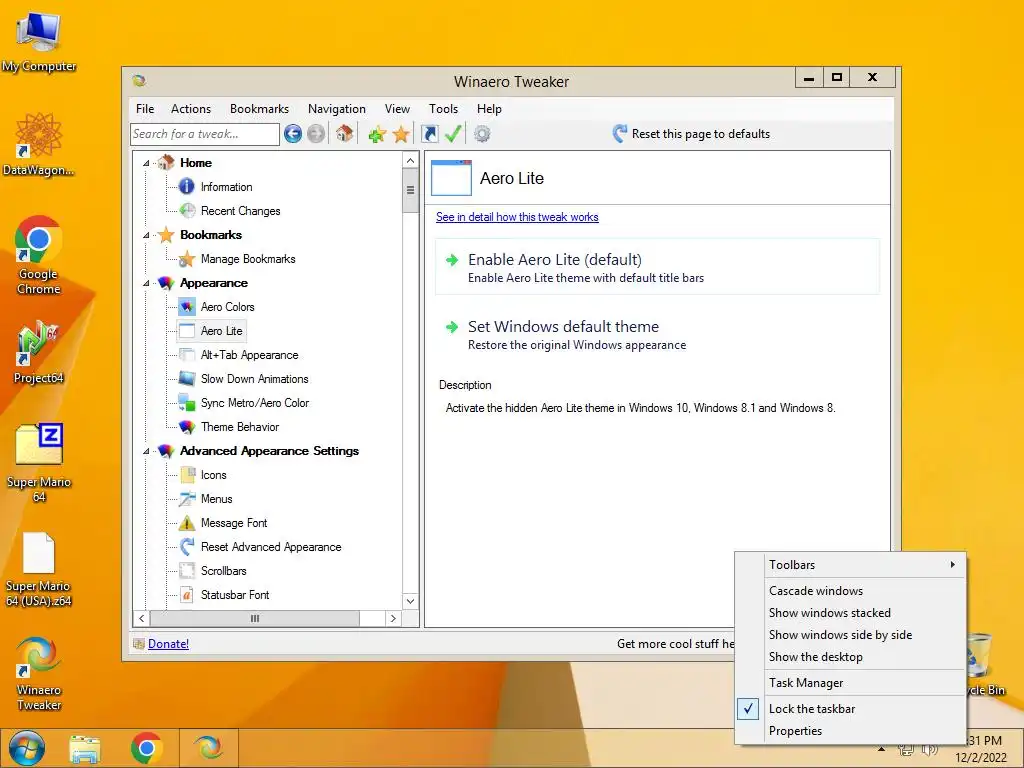The height and width of the screenshot is (768, 1024).
Task: Click tree horizontal scroll right arrow
Action: (392, 618)
